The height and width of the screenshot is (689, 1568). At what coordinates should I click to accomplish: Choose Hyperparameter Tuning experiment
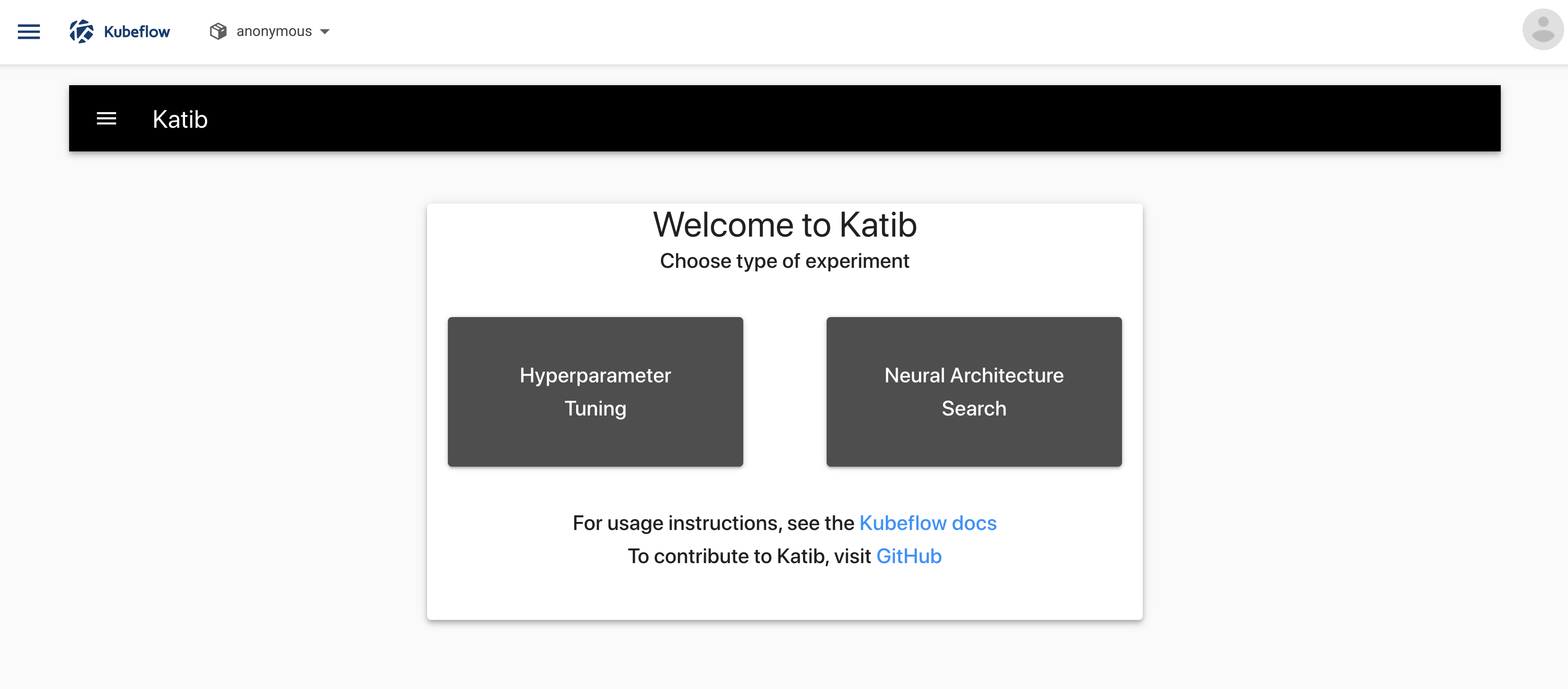pyautogui.click(x=595, y=391)
